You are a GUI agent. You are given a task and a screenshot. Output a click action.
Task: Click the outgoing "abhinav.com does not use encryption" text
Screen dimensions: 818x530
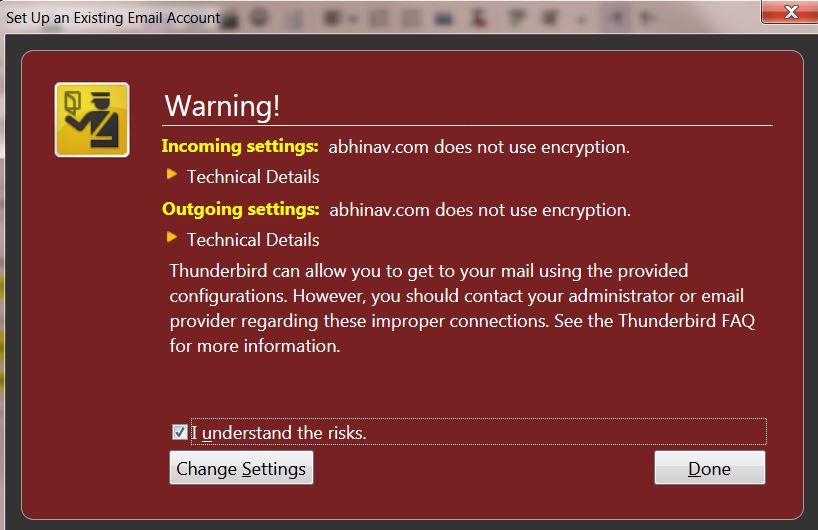tap(479, 210)
